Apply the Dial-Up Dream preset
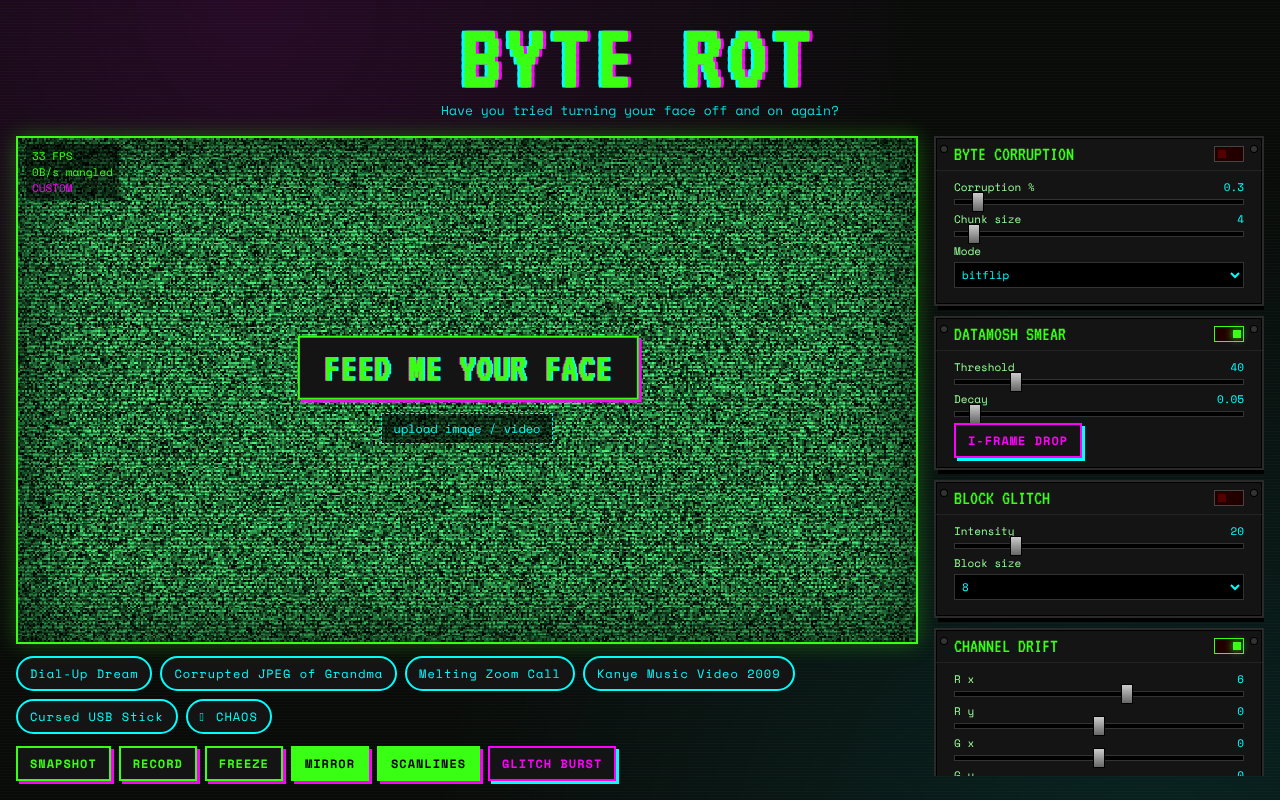The width and height of the screenshot is (1280, 800). (84, 674)
